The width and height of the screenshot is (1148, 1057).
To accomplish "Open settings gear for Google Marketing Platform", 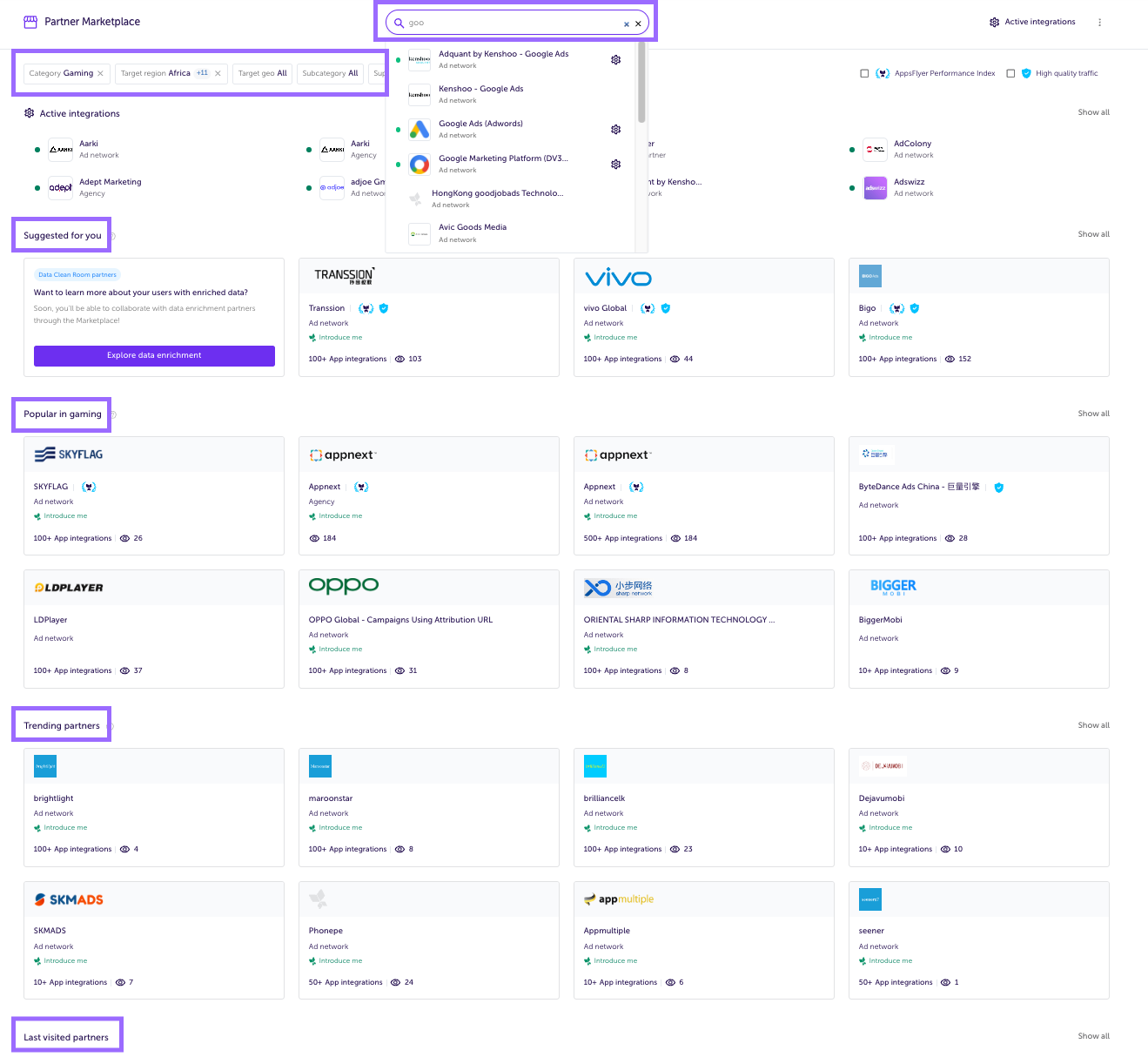I will 615,165.
